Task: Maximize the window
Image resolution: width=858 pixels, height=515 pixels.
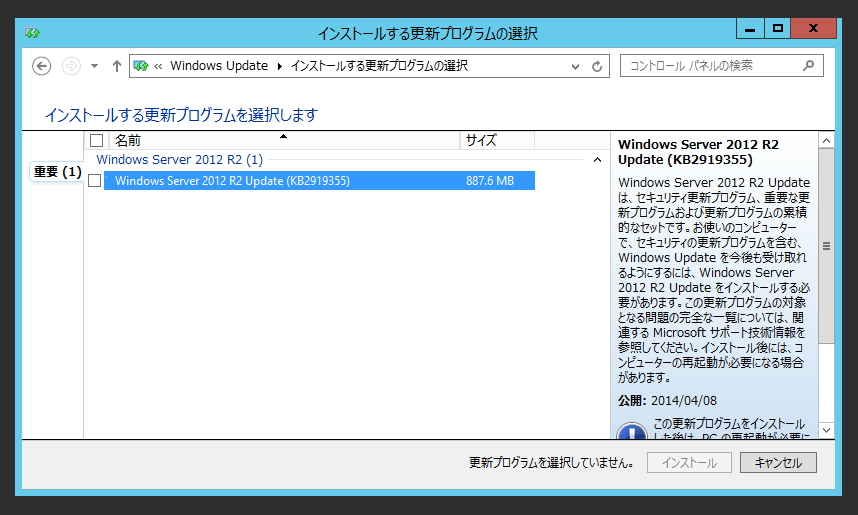Action: (778, 28)
